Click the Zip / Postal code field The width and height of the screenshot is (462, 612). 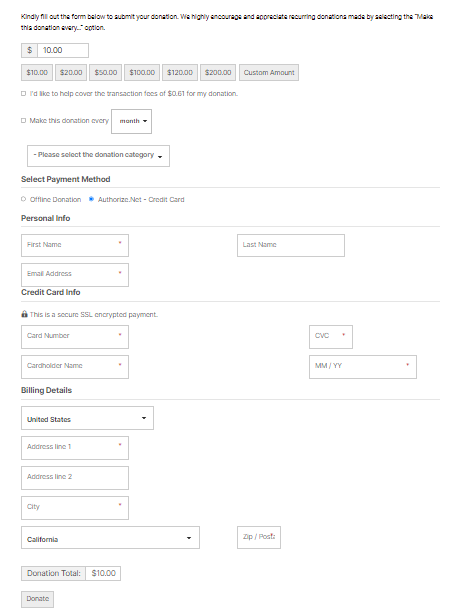click(x=259, y=537)
